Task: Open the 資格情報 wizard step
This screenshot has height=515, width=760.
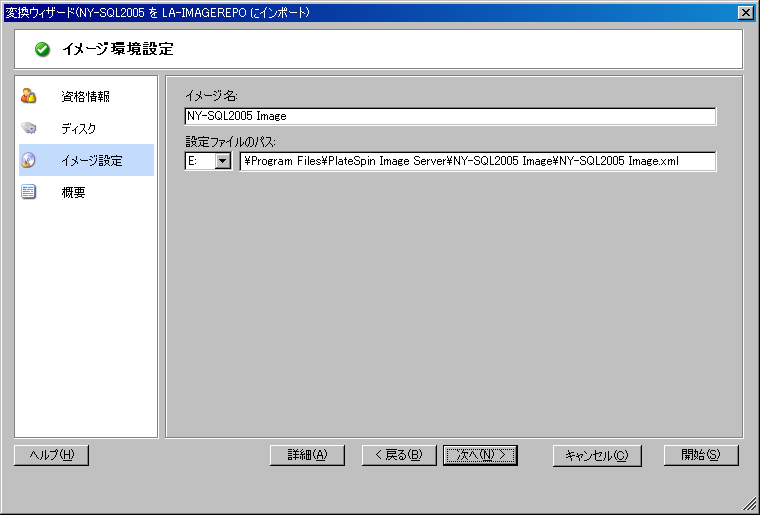Action: (x=86, y=96)
